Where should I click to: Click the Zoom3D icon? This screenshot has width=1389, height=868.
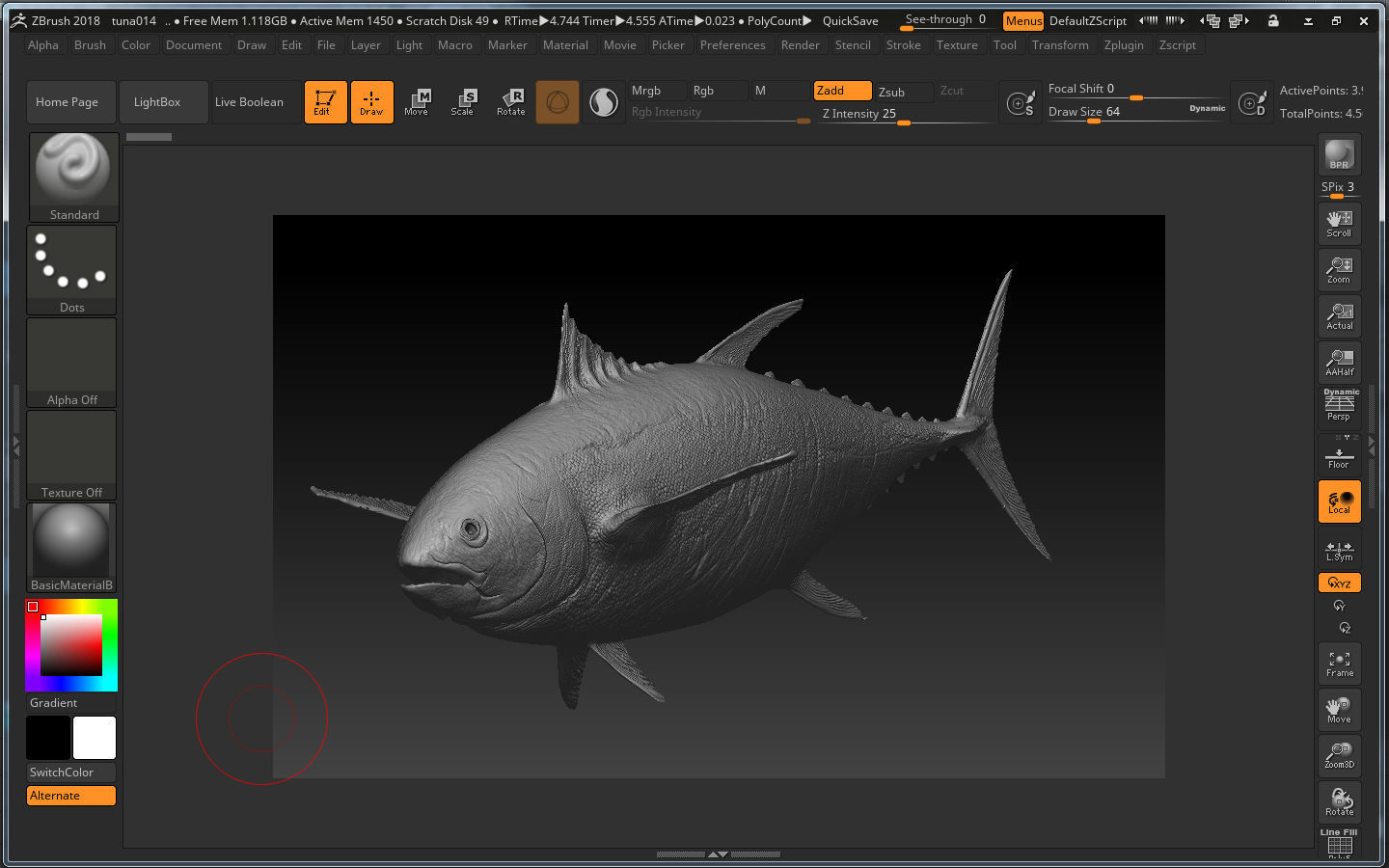[1339, 756]
